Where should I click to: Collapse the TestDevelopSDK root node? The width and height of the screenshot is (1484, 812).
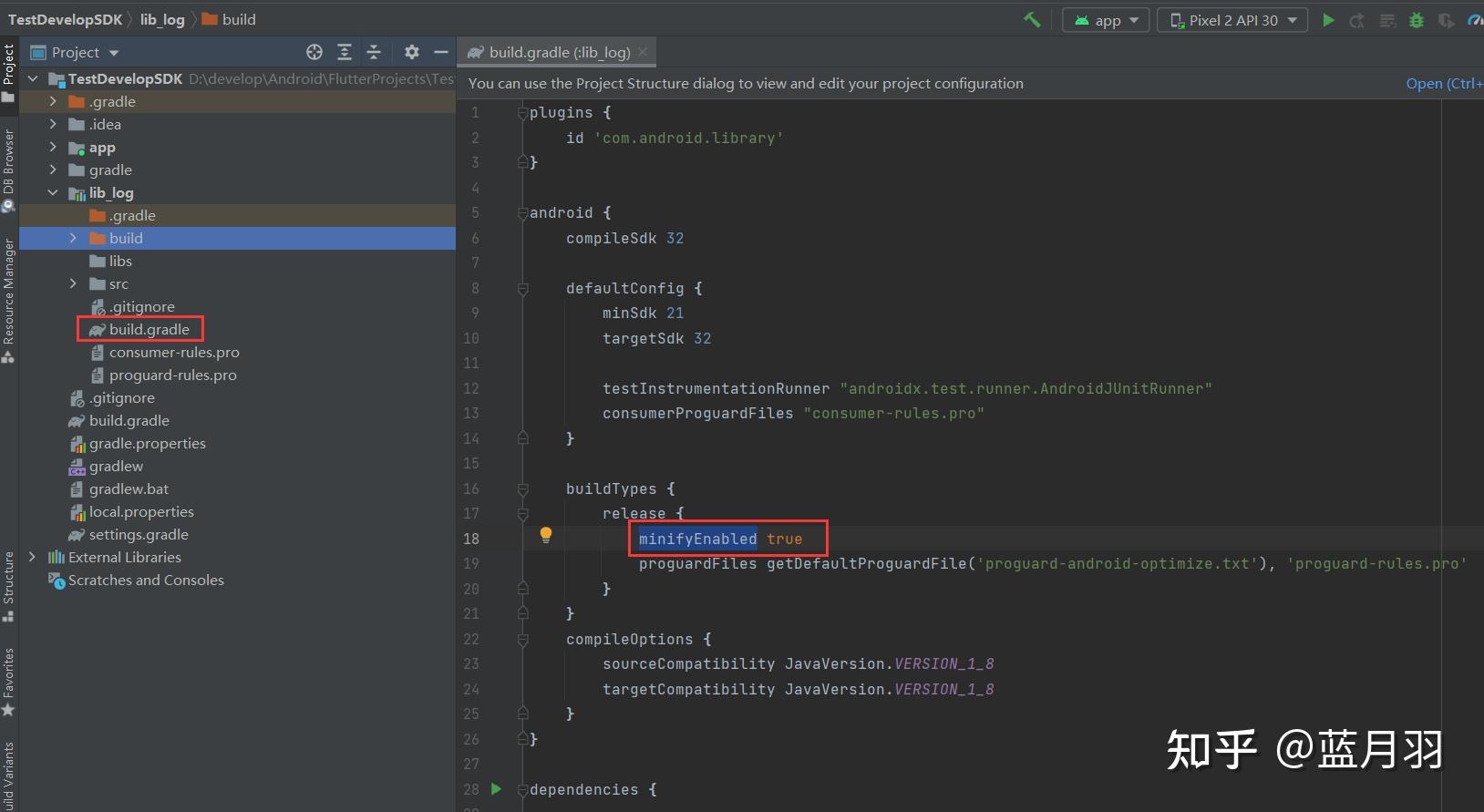click(x=33, y=78)
